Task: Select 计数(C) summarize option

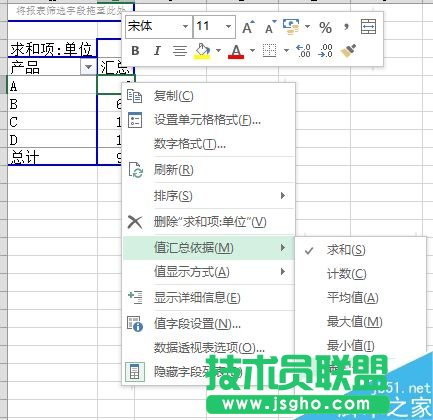Action: coord(360,274)
